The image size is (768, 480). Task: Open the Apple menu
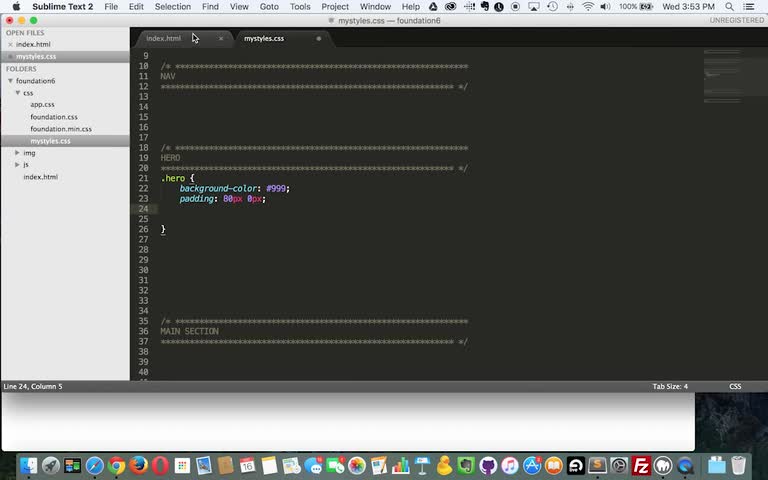[x=16, y=6]
